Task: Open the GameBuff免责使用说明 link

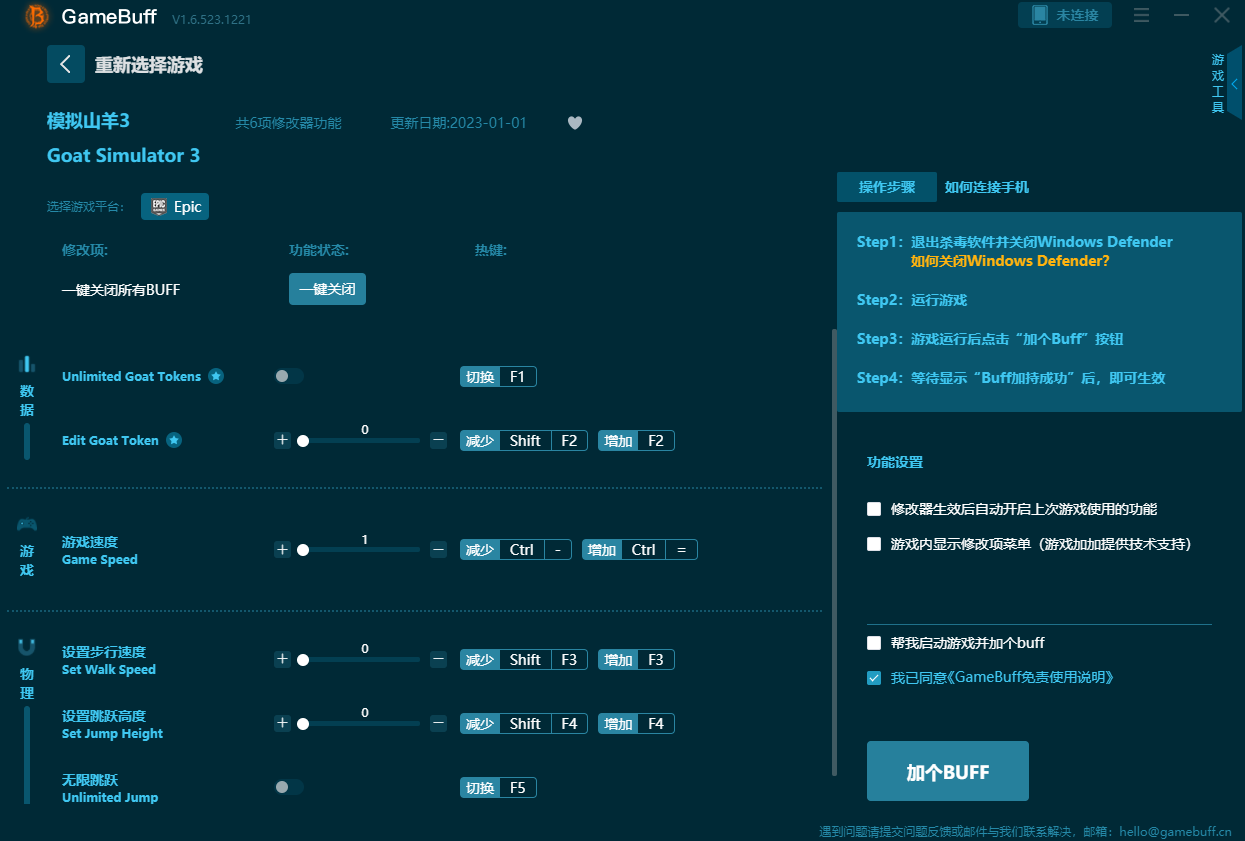Action: [1031, 678]
